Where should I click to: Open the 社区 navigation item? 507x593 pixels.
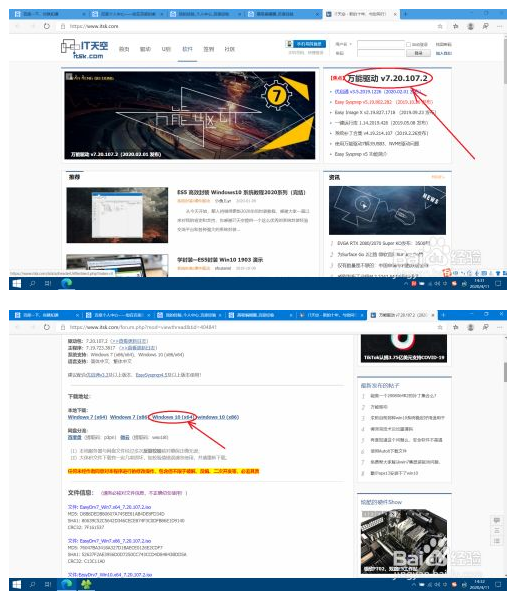click(x=229, y=49)
